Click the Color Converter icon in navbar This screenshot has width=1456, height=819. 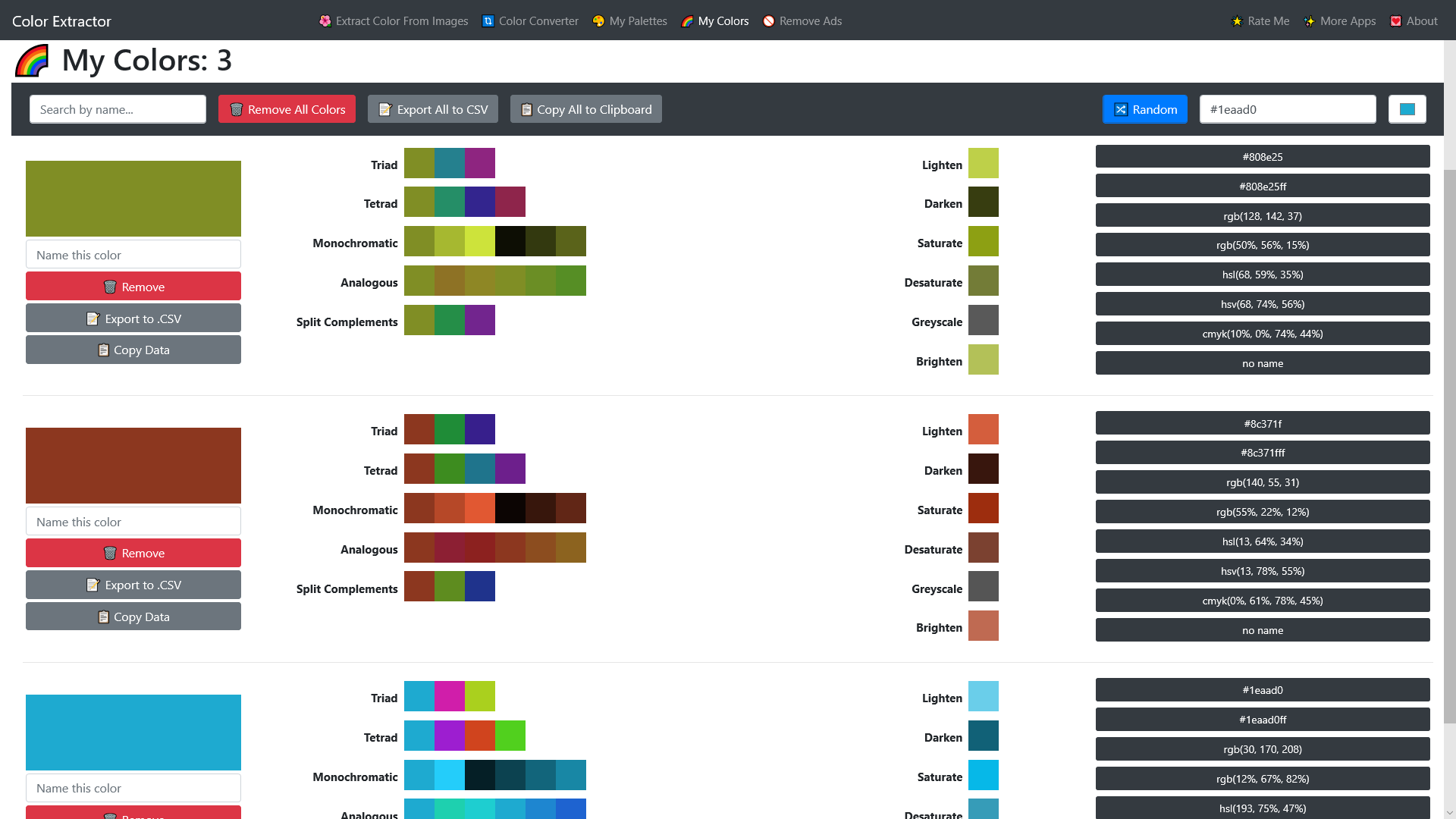[488, 21]
